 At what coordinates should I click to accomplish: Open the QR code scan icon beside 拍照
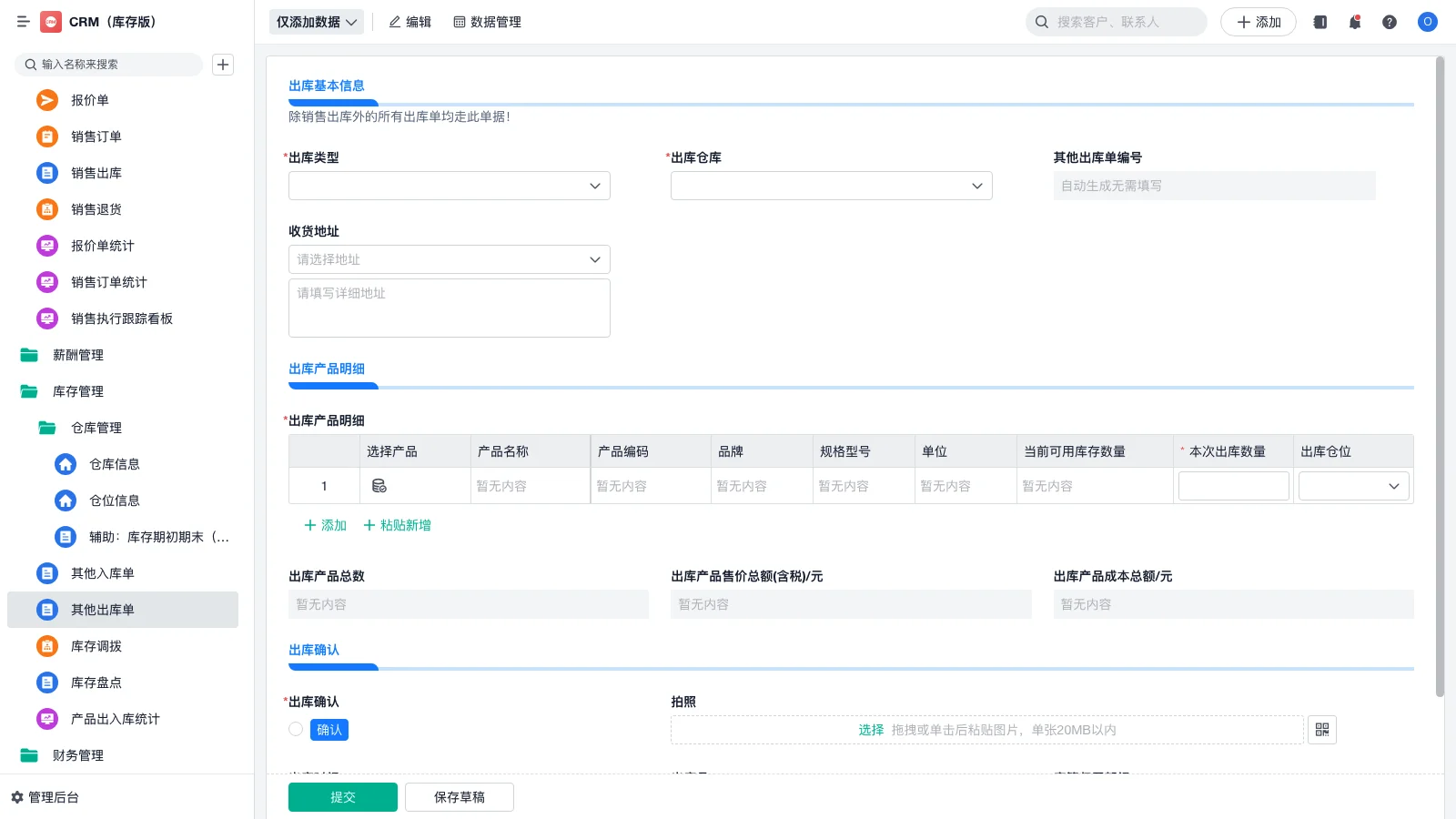(x=1322, y=729)
